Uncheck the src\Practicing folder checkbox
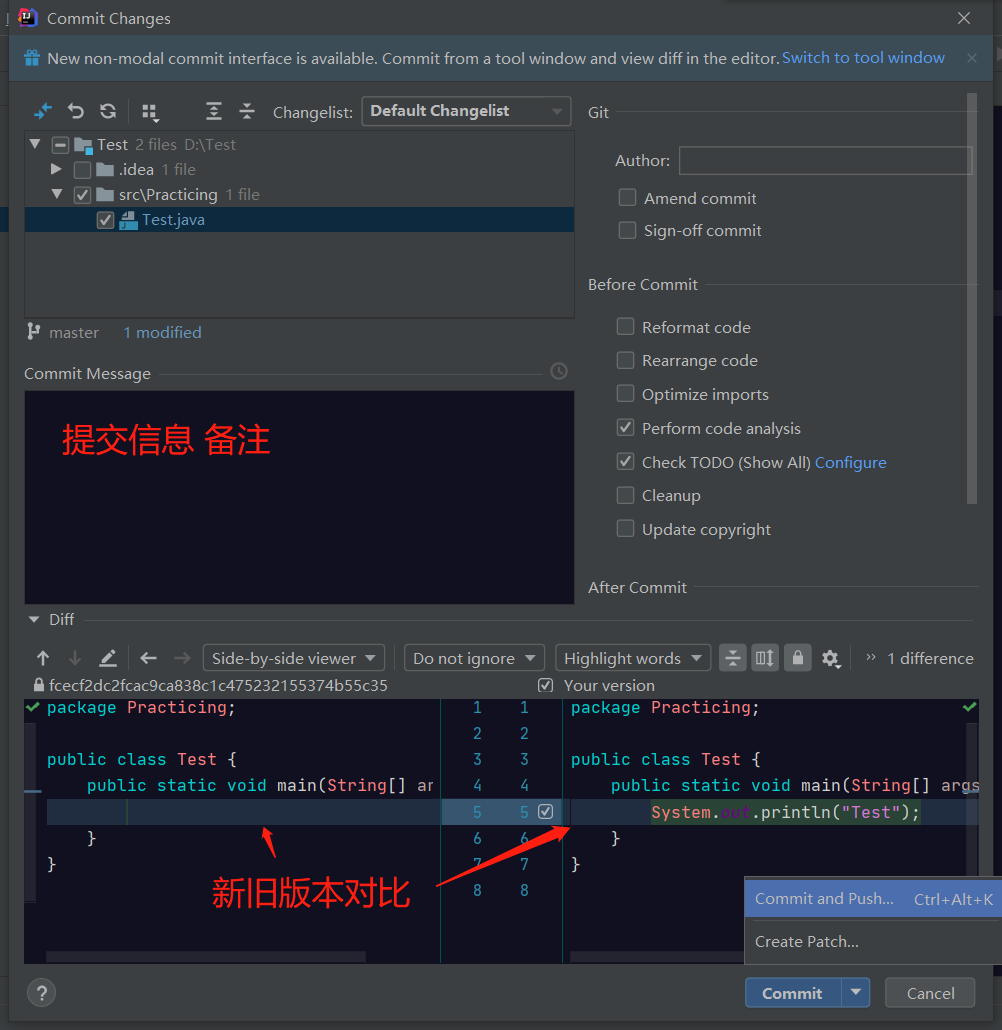1002x1030 pixels. pyautogui.click(x=82, y=194)
